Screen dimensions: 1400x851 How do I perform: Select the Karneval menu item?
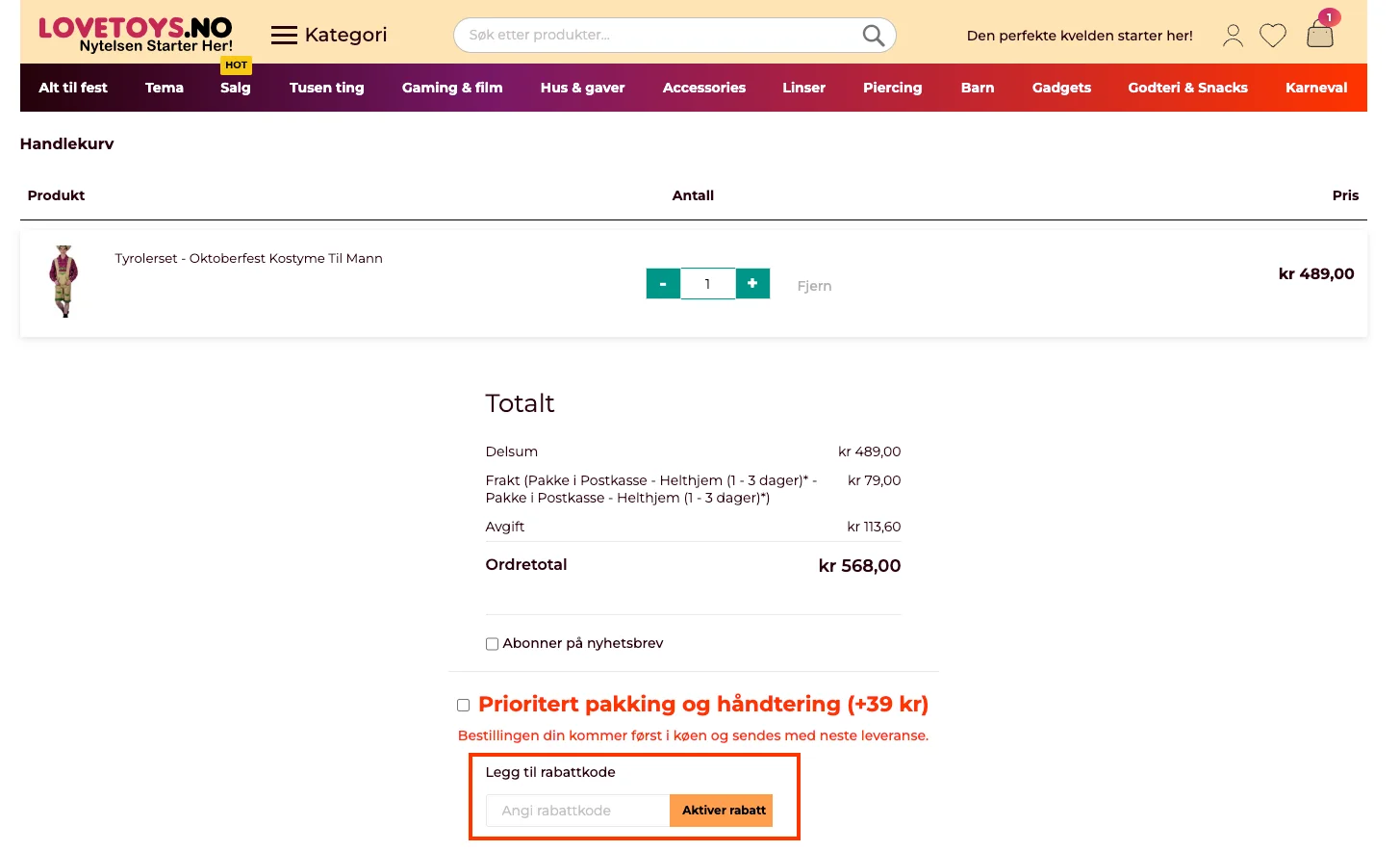click(1315, 88)
